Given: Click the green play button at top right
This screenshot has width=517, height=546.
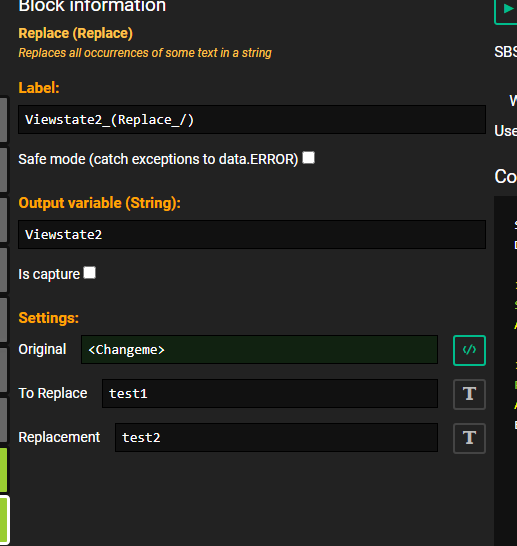Looking at the screenshot, I should coord(507,10).
